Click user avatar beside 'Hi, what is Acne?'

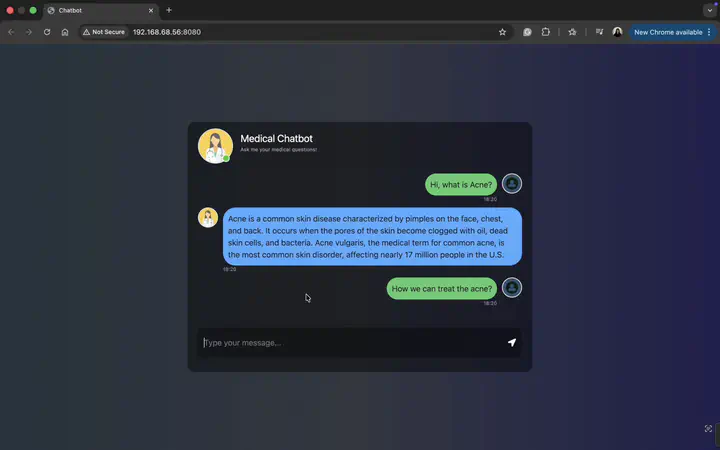(x=512, y=184)
